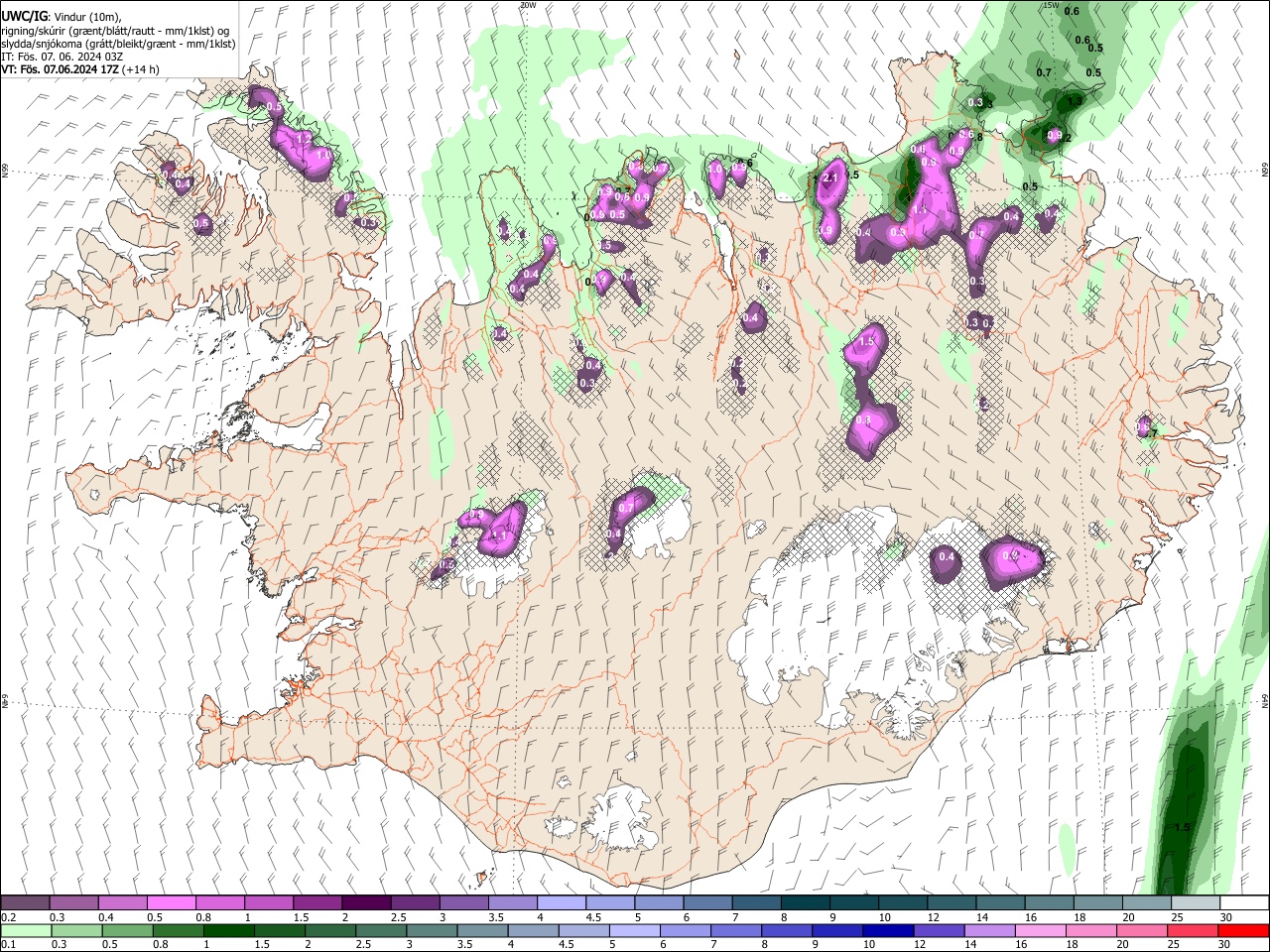Pick the lavender snow swatch between 4 and 4.5
This screenshot has height=952, width=1270.
point(562,902)
